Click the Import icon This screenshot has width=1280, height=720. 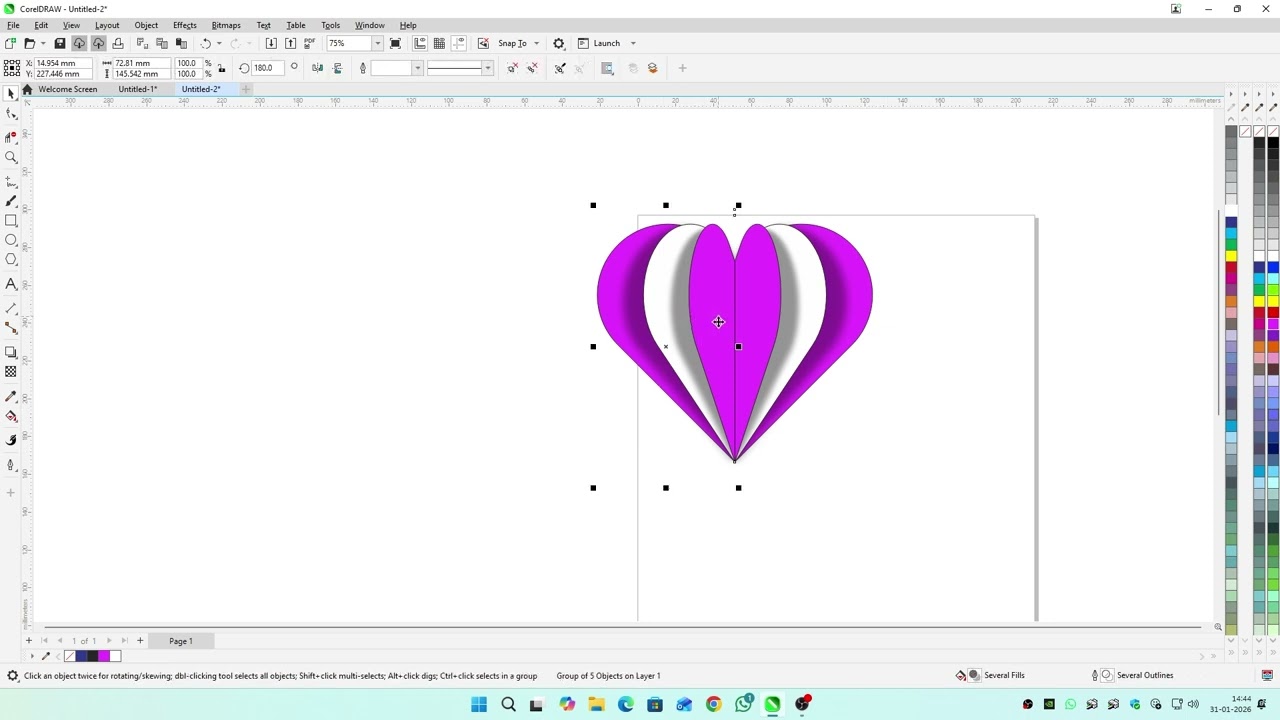pyautogui.click(x=271, y=43)
